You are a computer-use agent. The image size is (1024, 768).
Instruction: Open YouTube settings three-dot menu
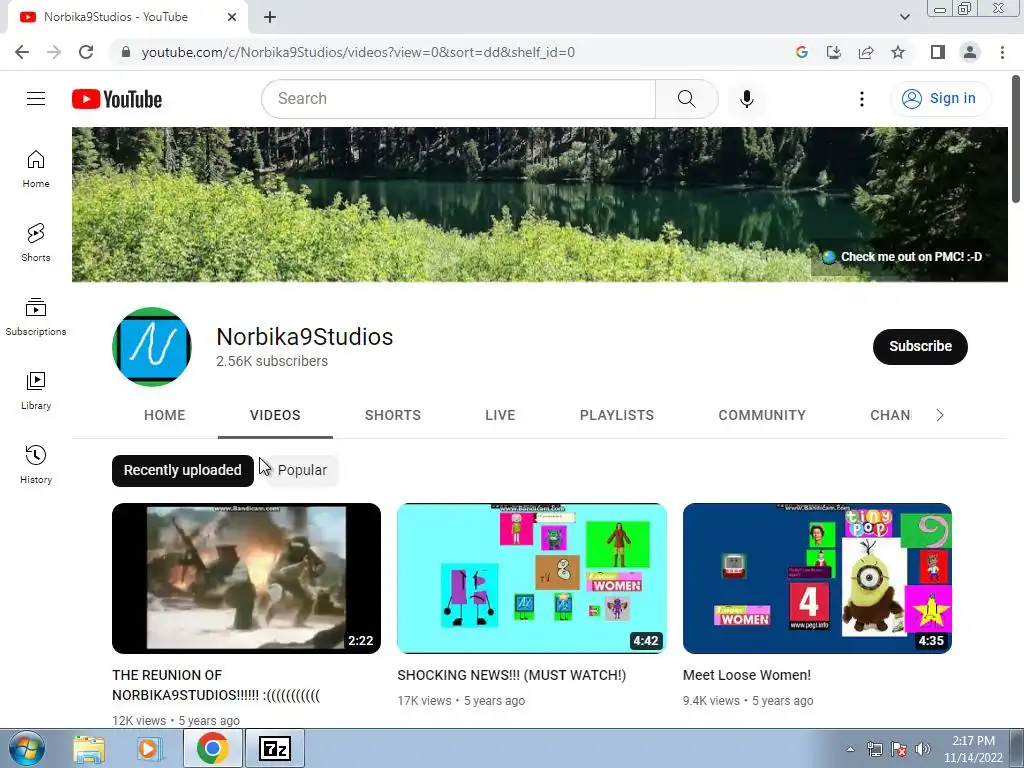click(x=861, y=99)
